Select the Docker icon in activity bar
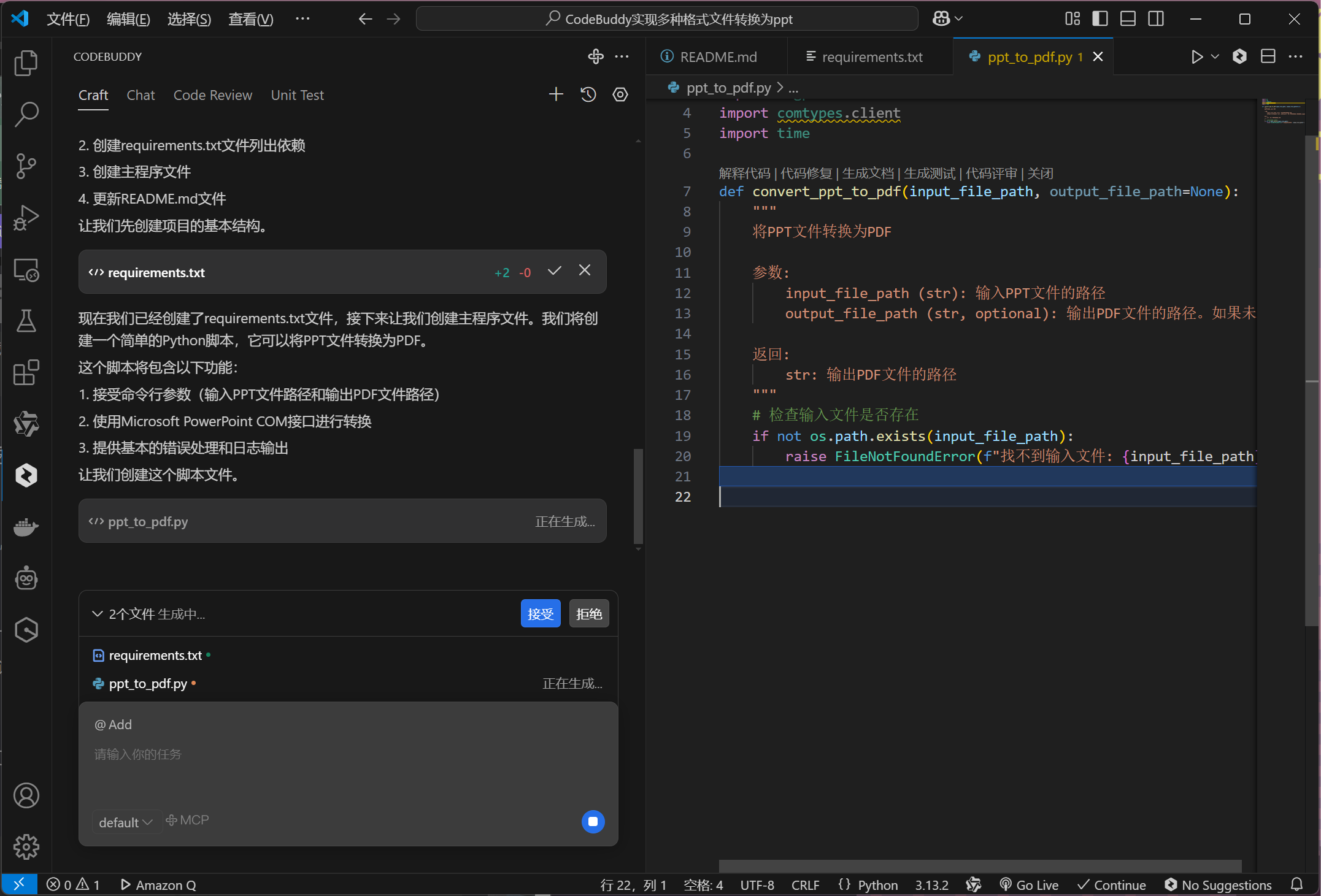This screenshot has width=1321, height=896. pos(26,527)
